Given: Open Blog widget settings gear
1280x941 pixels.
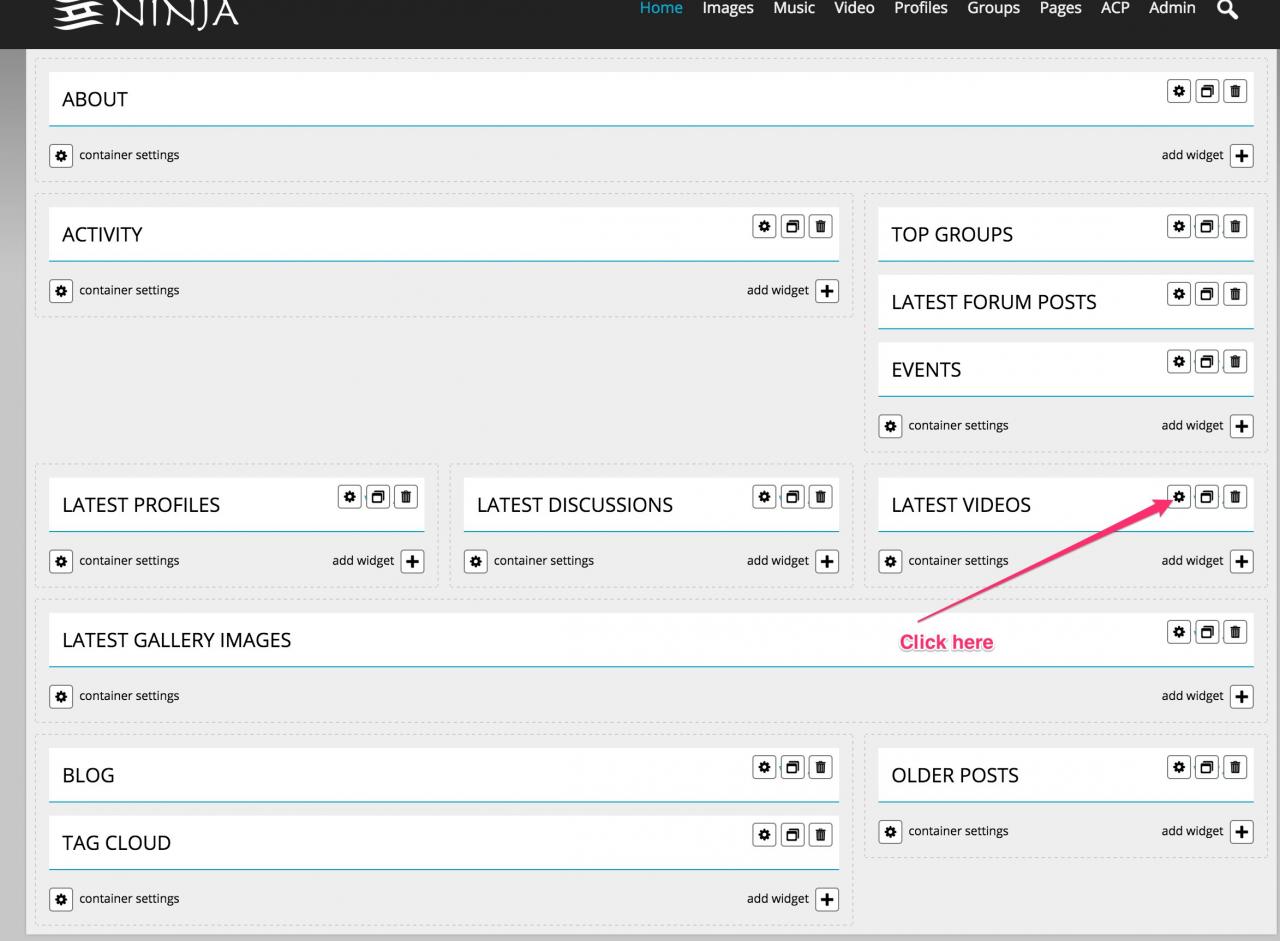Looking at the screenshot, I should click(x=765, y=767).
